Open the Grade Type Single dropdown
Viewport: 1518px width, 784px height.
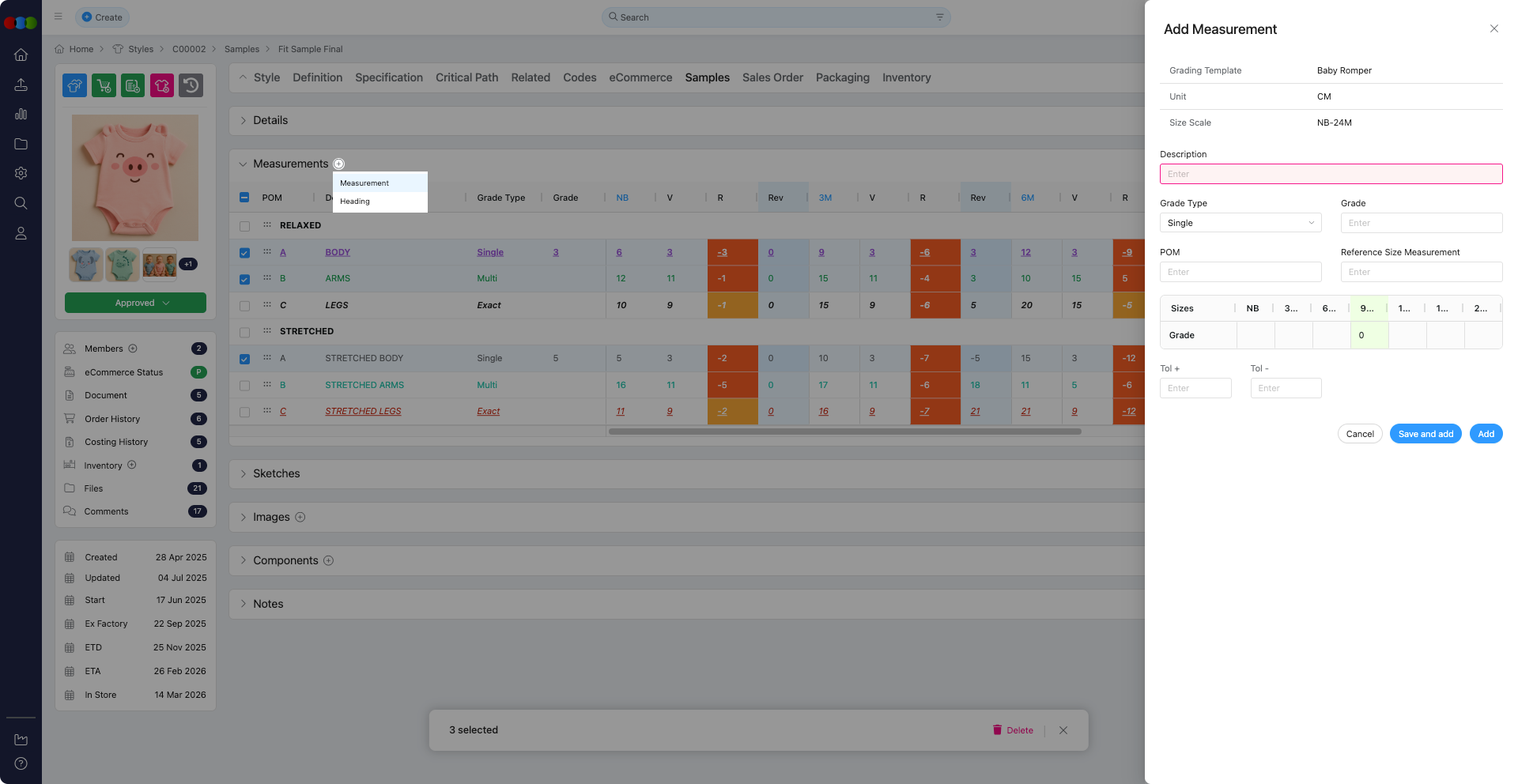point(1240,223)
